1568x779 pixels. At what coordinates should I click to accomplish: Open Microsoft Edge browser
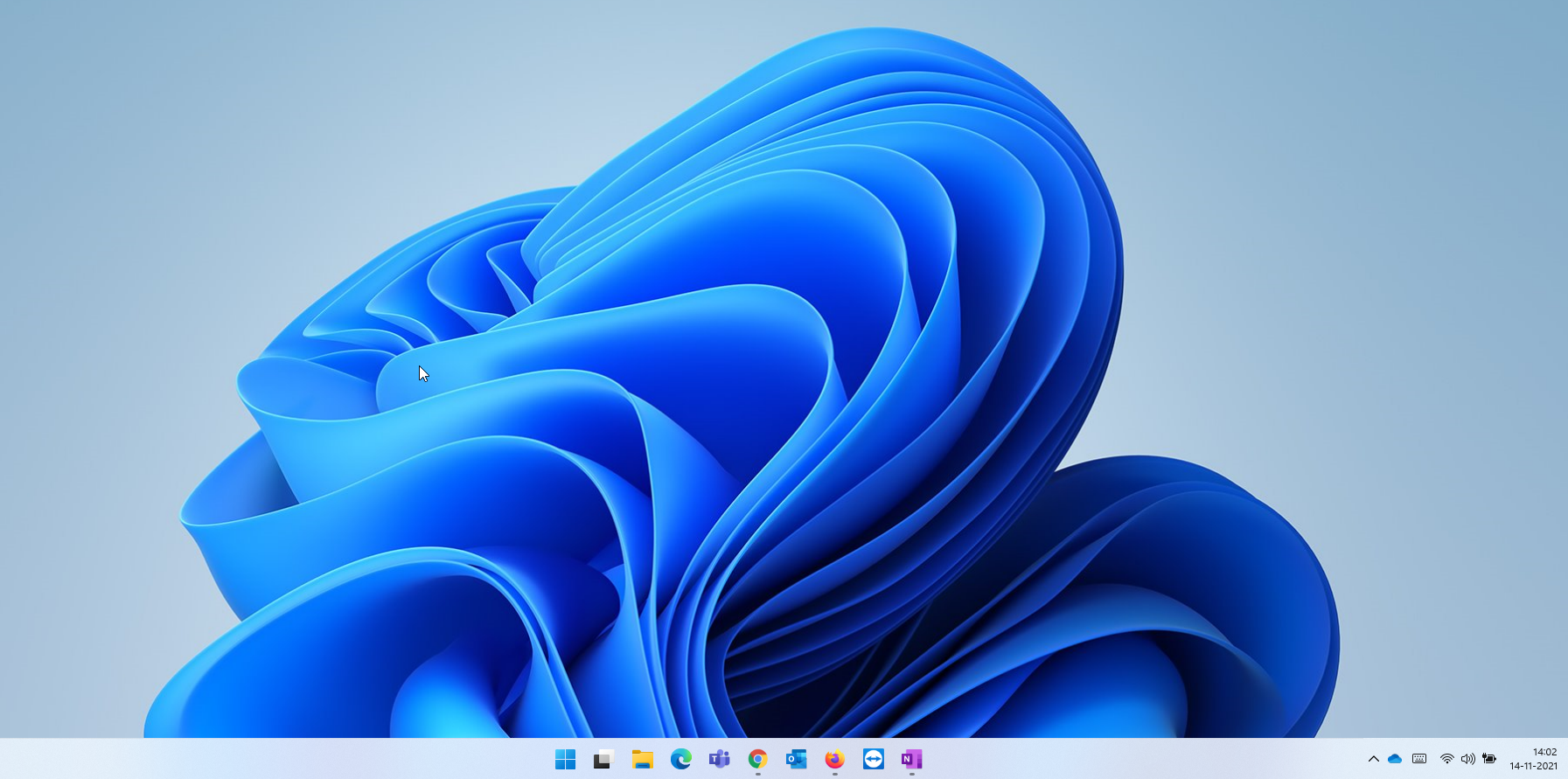[681, 759]
